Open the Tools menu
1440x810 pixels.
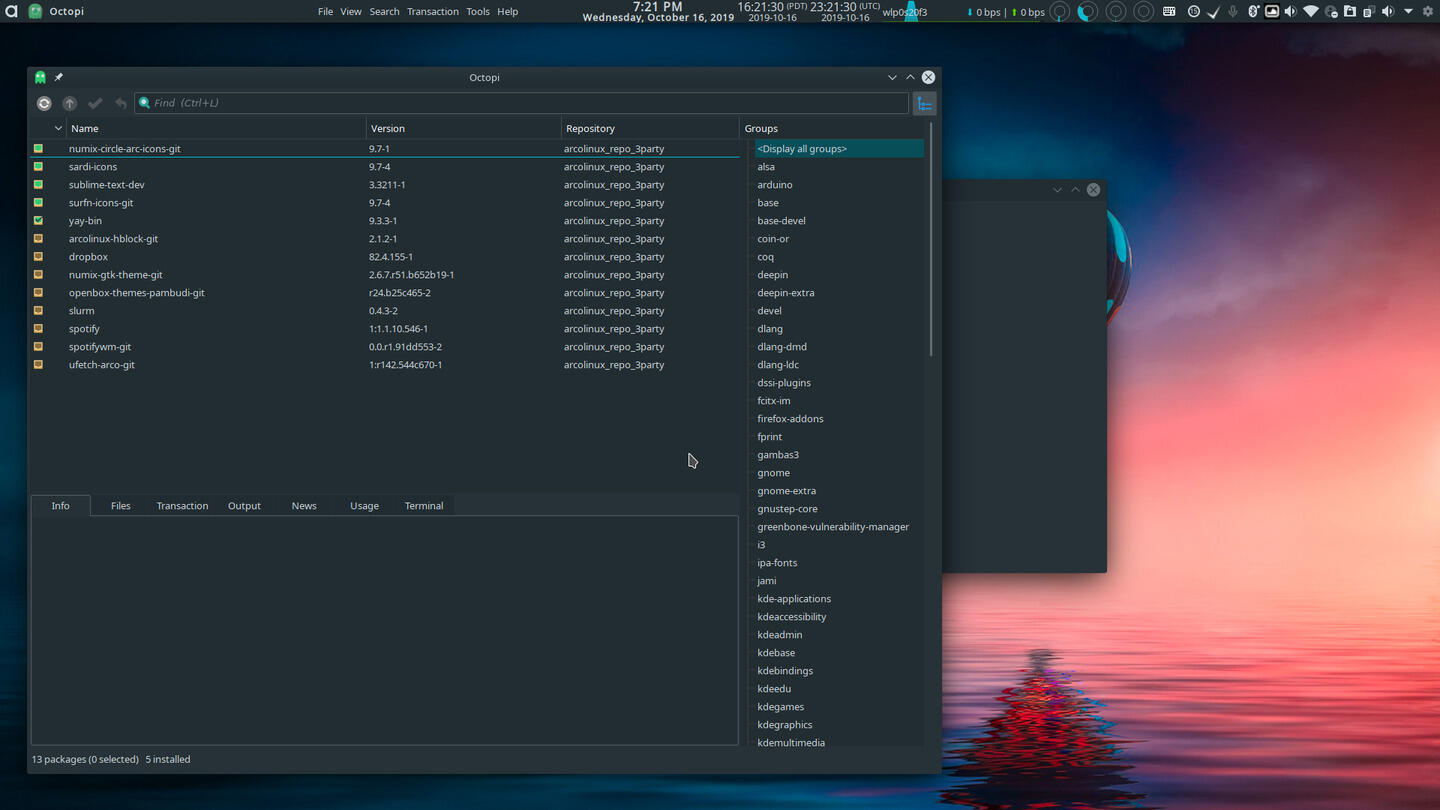pyautogui.click(x=478, y=11)
